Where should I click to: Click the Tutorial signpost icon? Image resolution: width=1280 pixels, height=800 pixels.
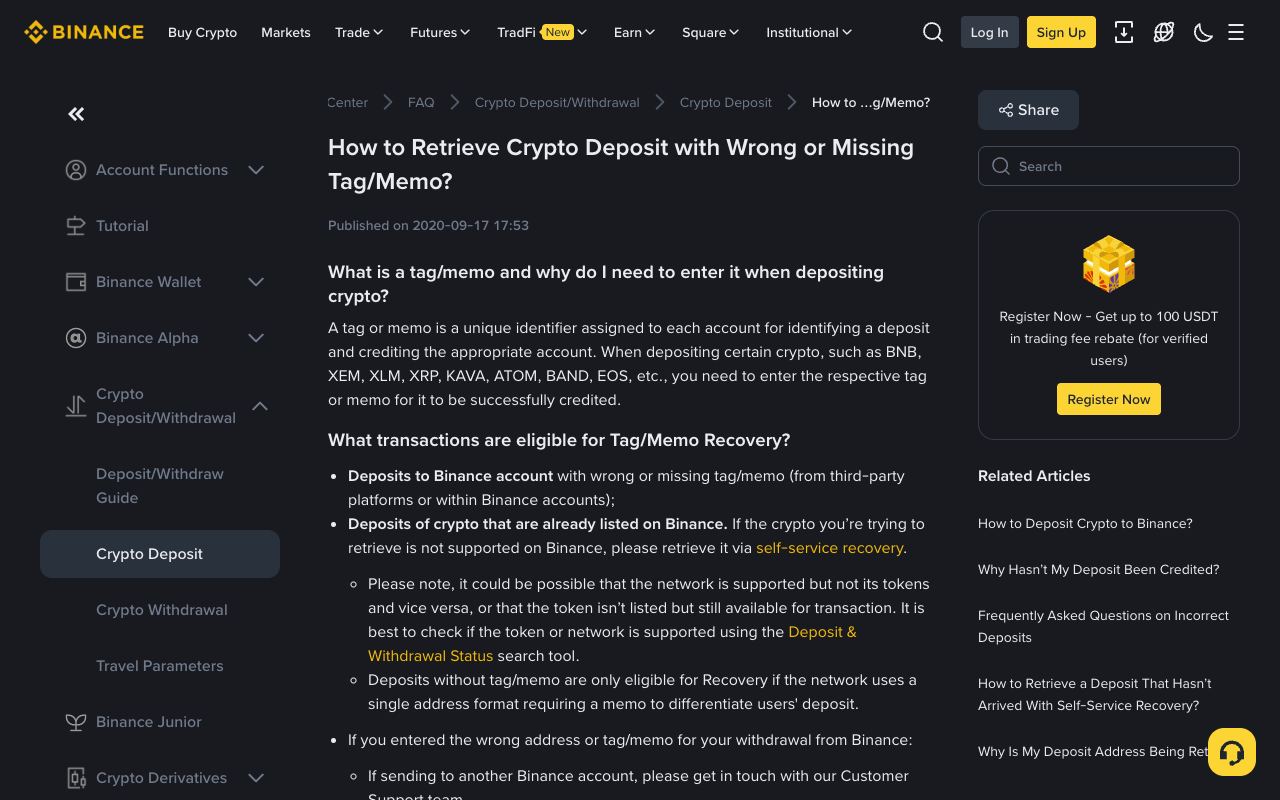pyautogui.click(x=76, y=226)
